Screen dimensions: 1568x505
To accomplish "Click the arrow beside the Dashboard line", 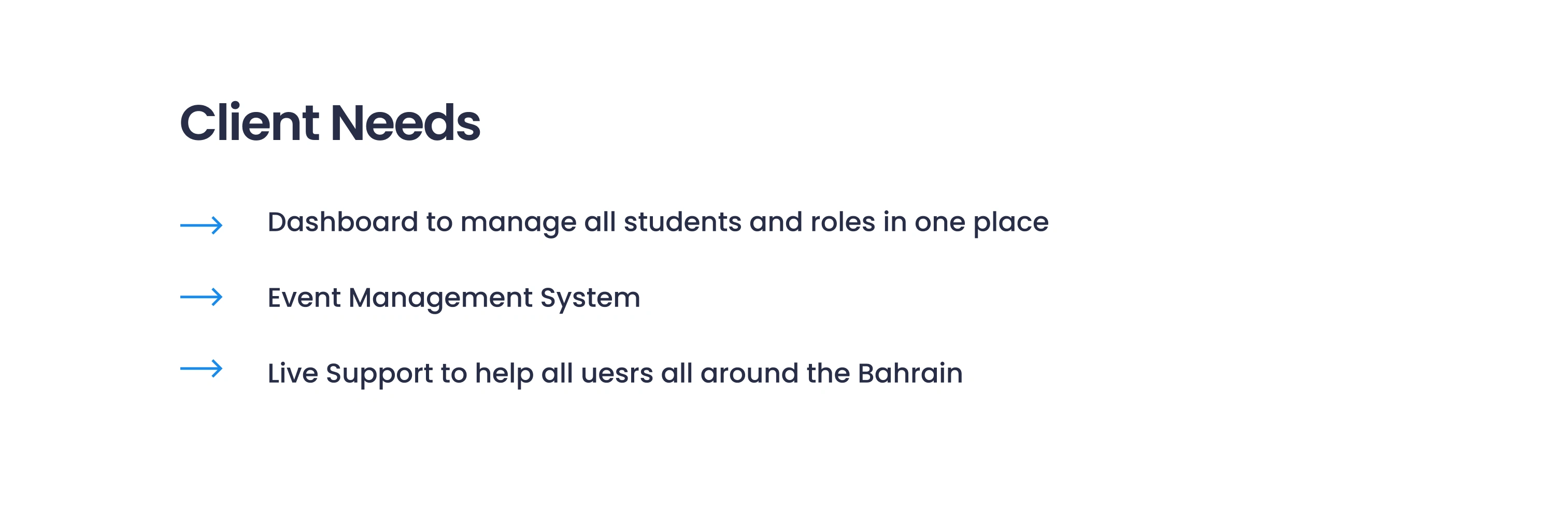I will click(202, 226).
